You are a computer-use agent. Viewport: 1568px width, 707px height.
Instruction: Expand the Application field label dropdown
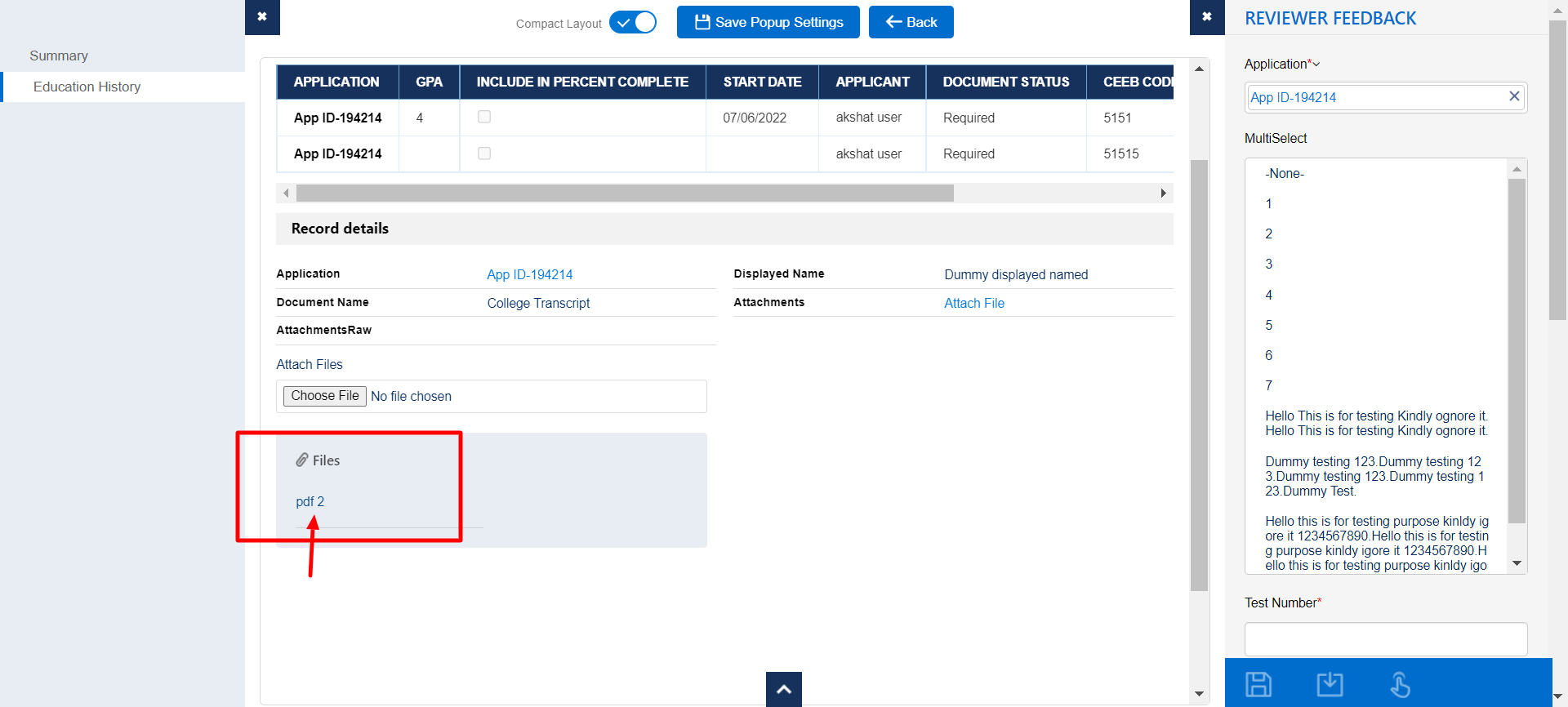[x=1316, y=64]
